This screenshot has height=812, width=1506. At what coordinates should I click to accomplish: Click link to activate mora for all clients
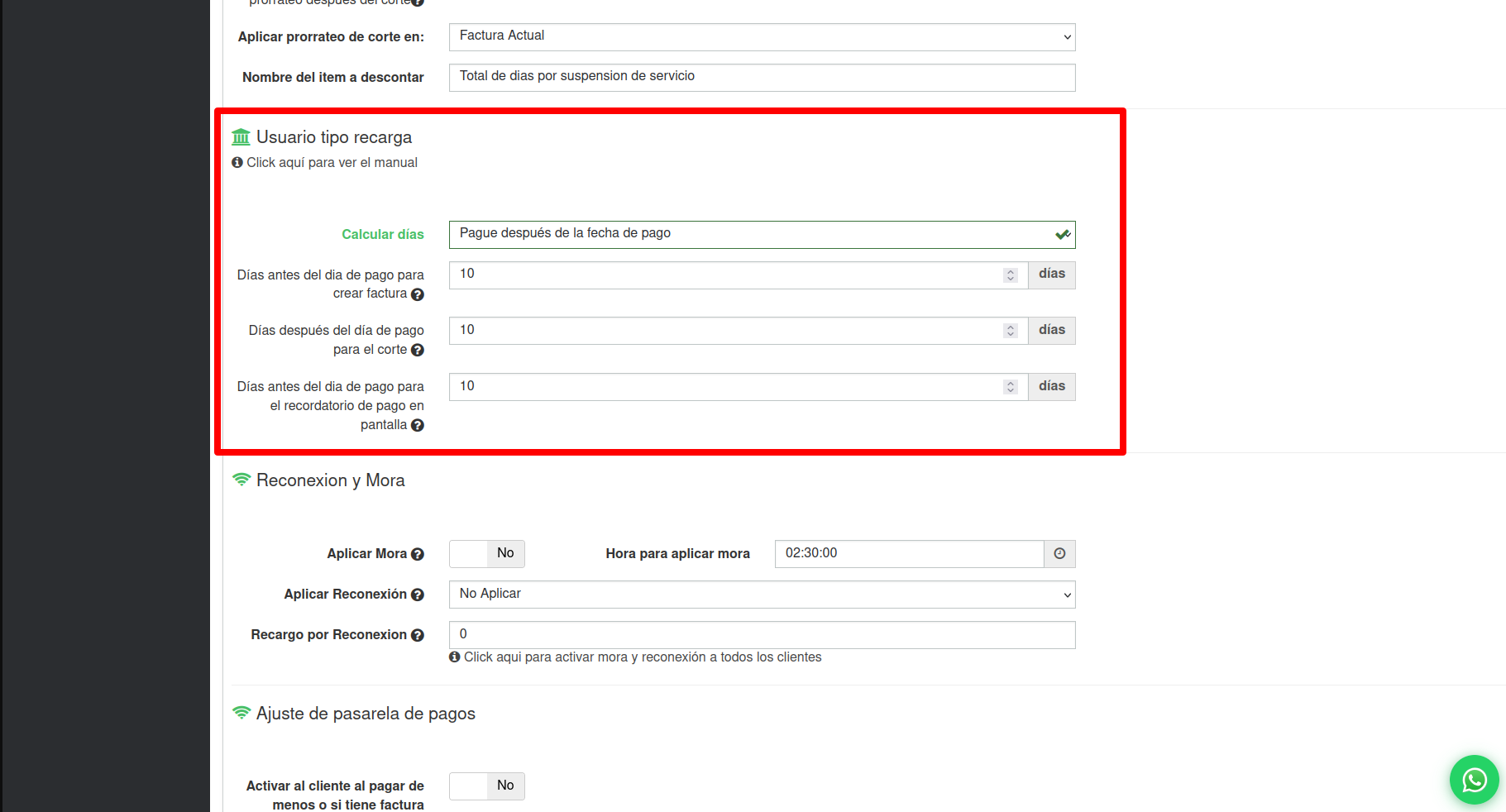[642, 657]
